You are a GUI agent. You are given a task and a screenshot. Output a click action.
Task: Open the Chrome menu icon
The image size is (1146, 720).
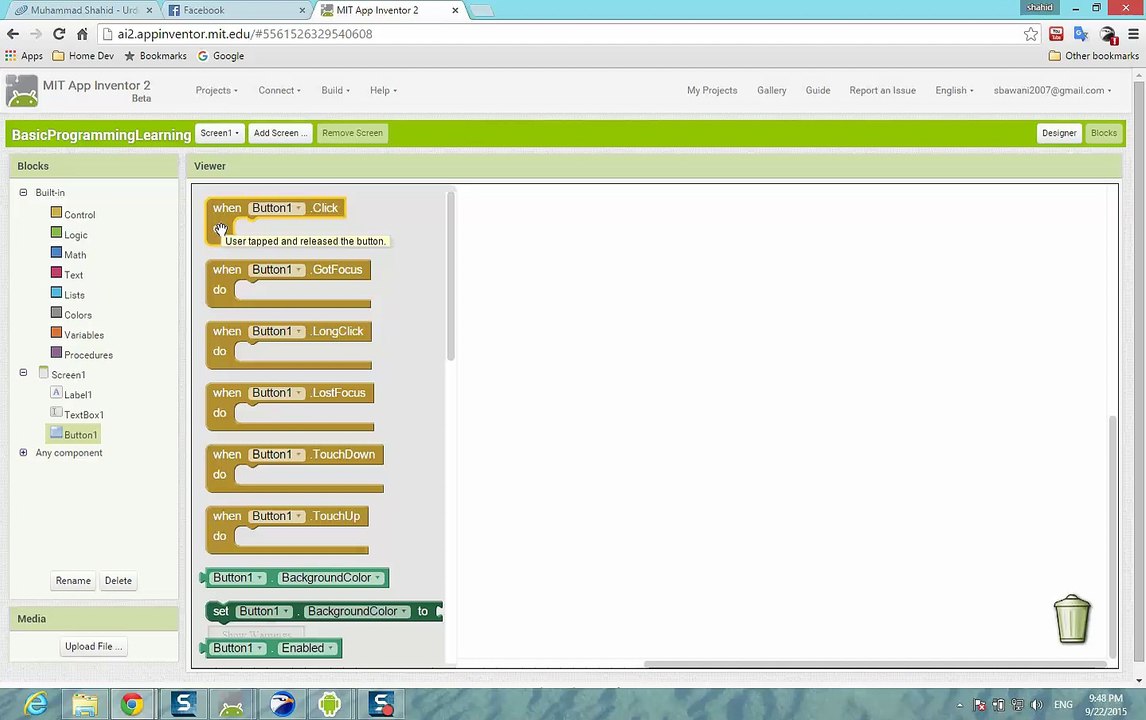tap(1133, 34)
